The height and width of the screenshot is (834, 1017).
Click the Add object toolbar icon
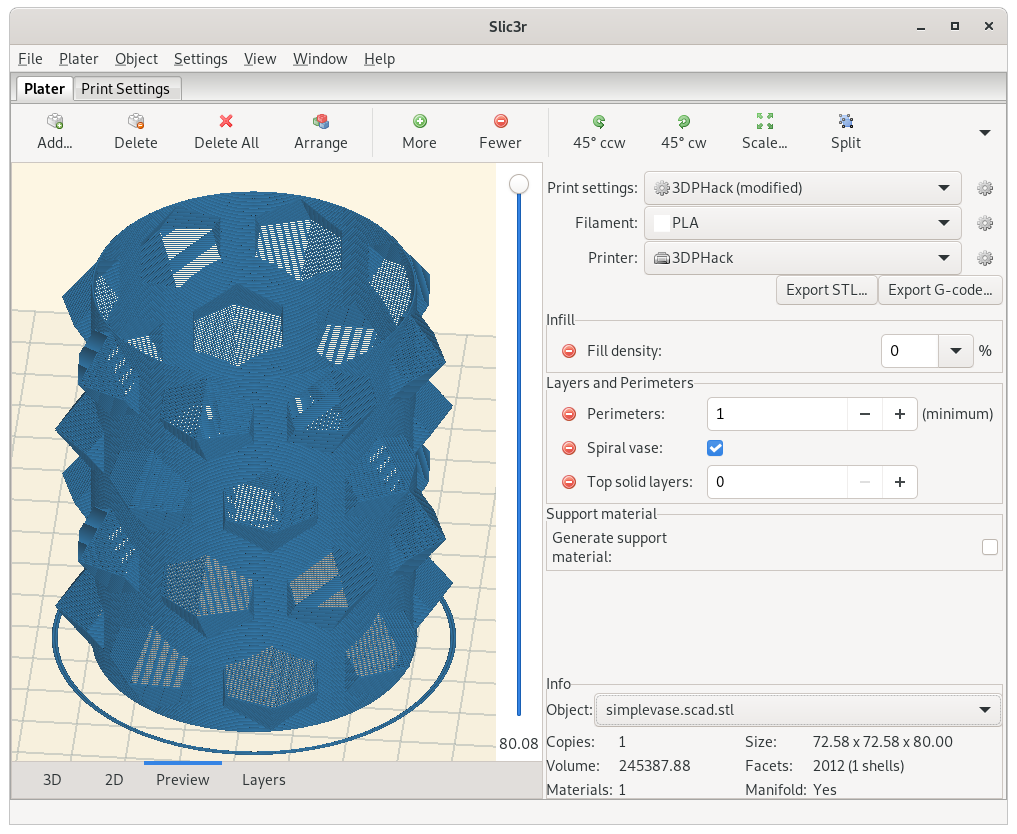55,121
